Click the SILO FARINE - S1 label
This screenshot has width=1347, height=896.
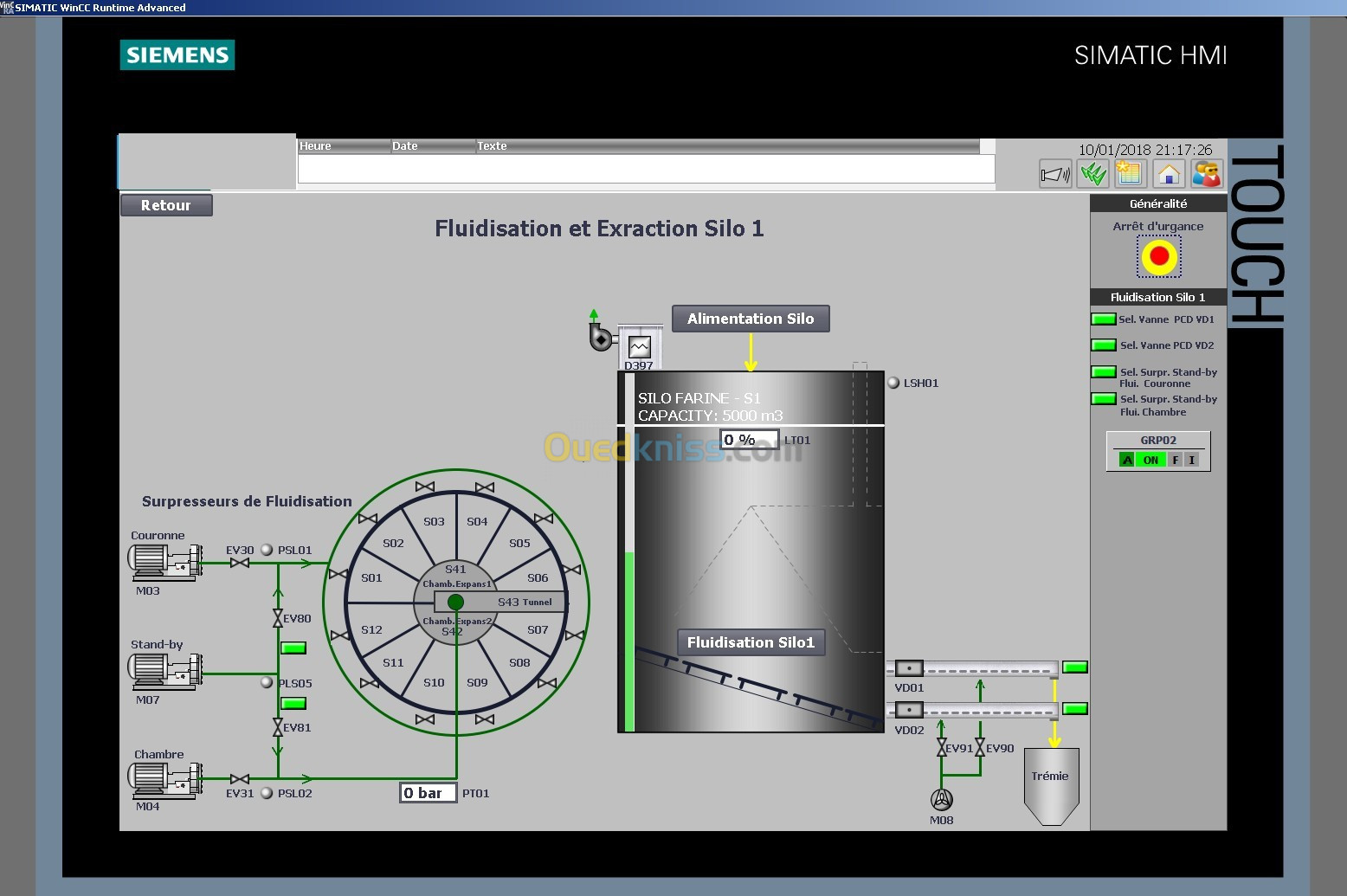(x=699, y=398)
